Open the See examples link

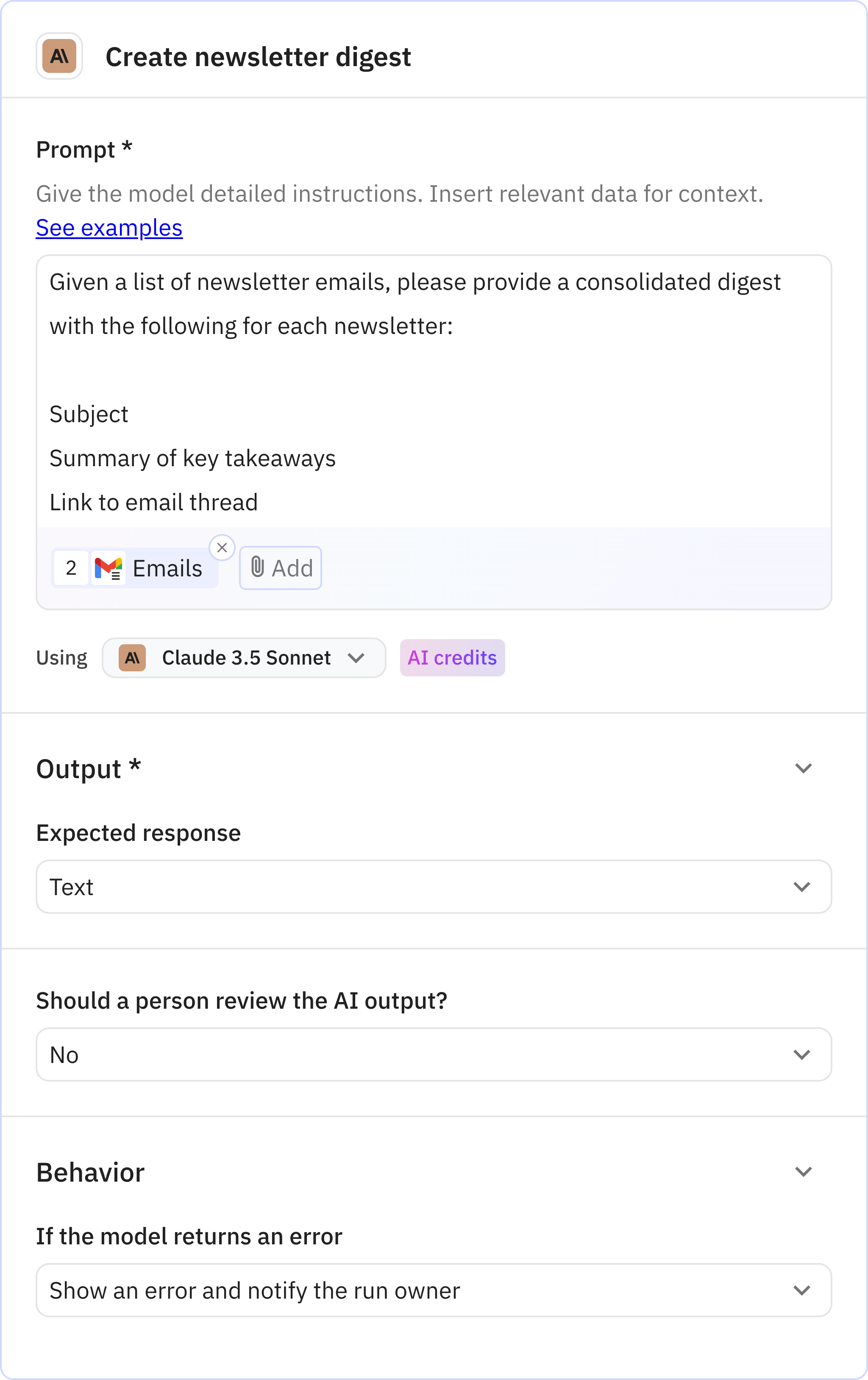(109, 228)
